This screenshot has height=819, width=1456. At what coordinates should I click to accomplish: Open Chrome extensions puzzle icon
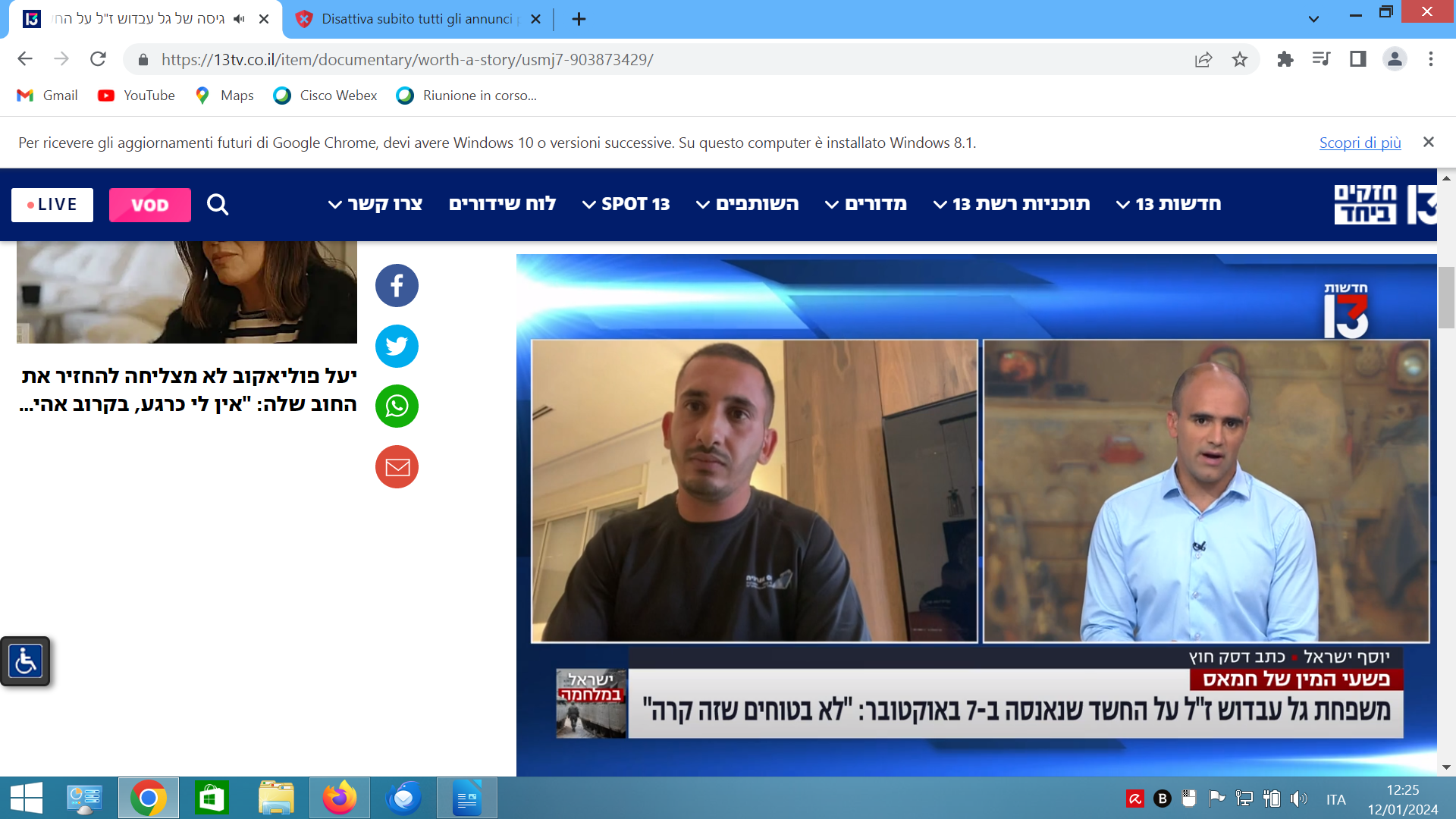tap(1285, 59)
